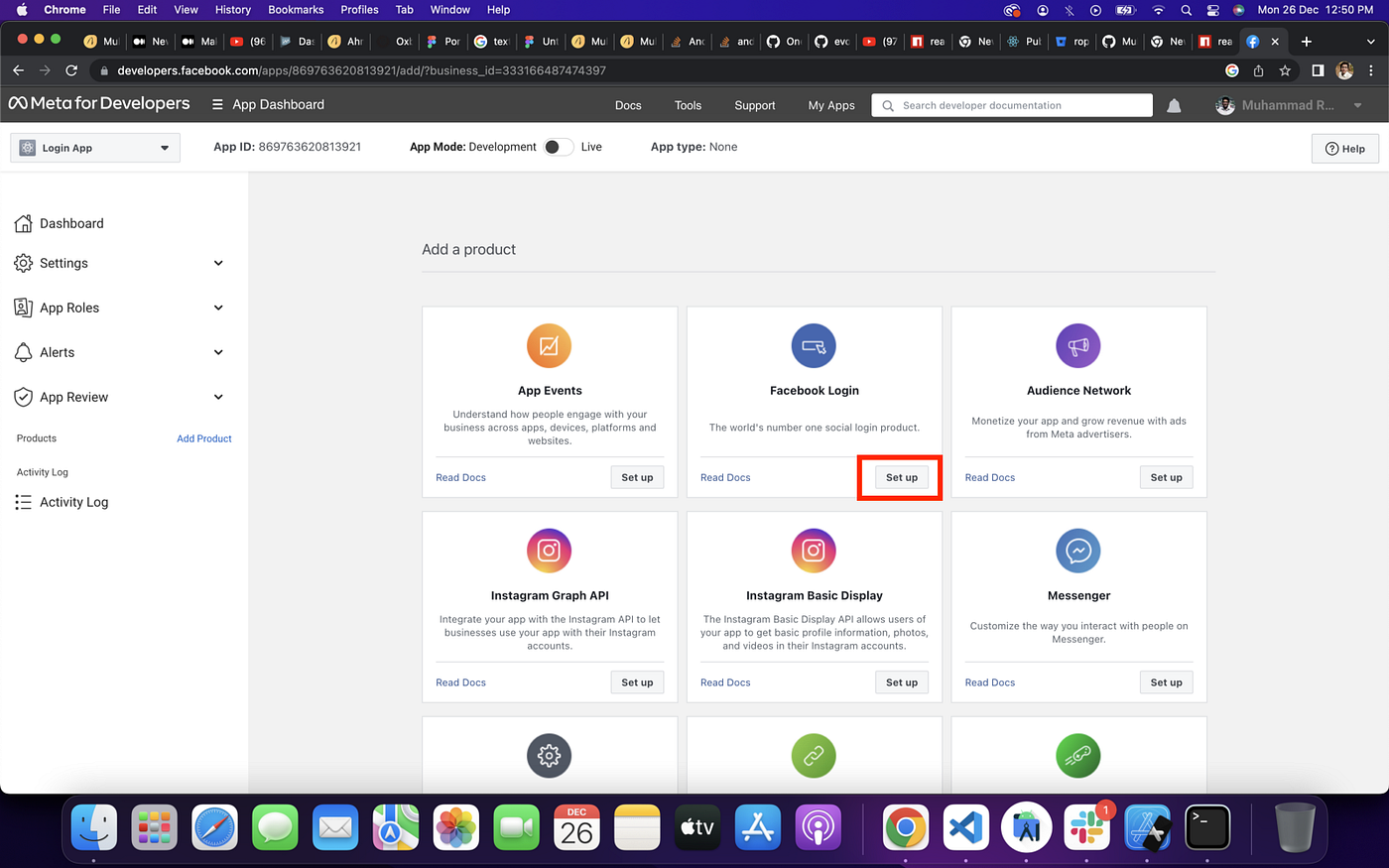
Task: Click the hamburger menu icon beside App Dashboard
Action: [x=217, y=104]
